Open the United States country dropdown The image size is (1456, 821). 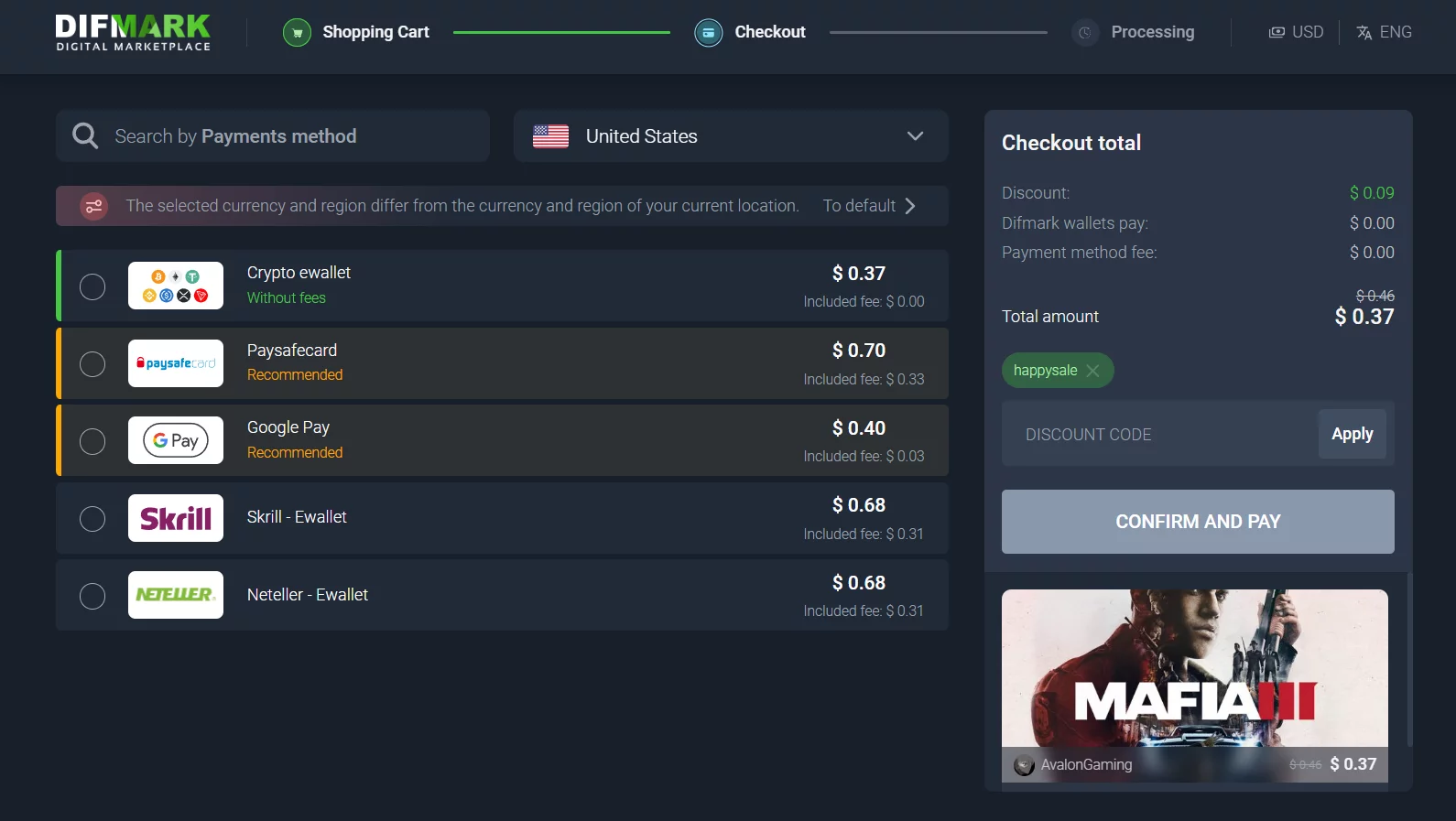click(731, 136)
